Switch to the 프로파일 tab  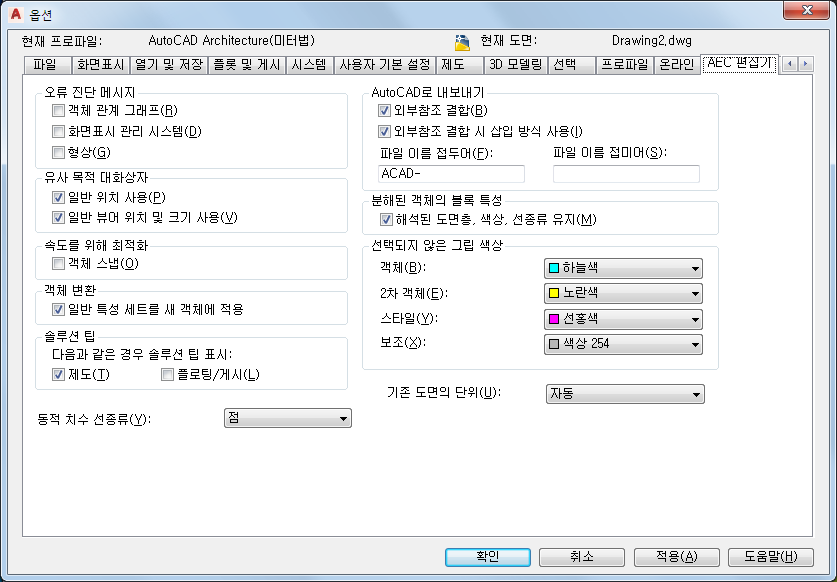(625, 65)
